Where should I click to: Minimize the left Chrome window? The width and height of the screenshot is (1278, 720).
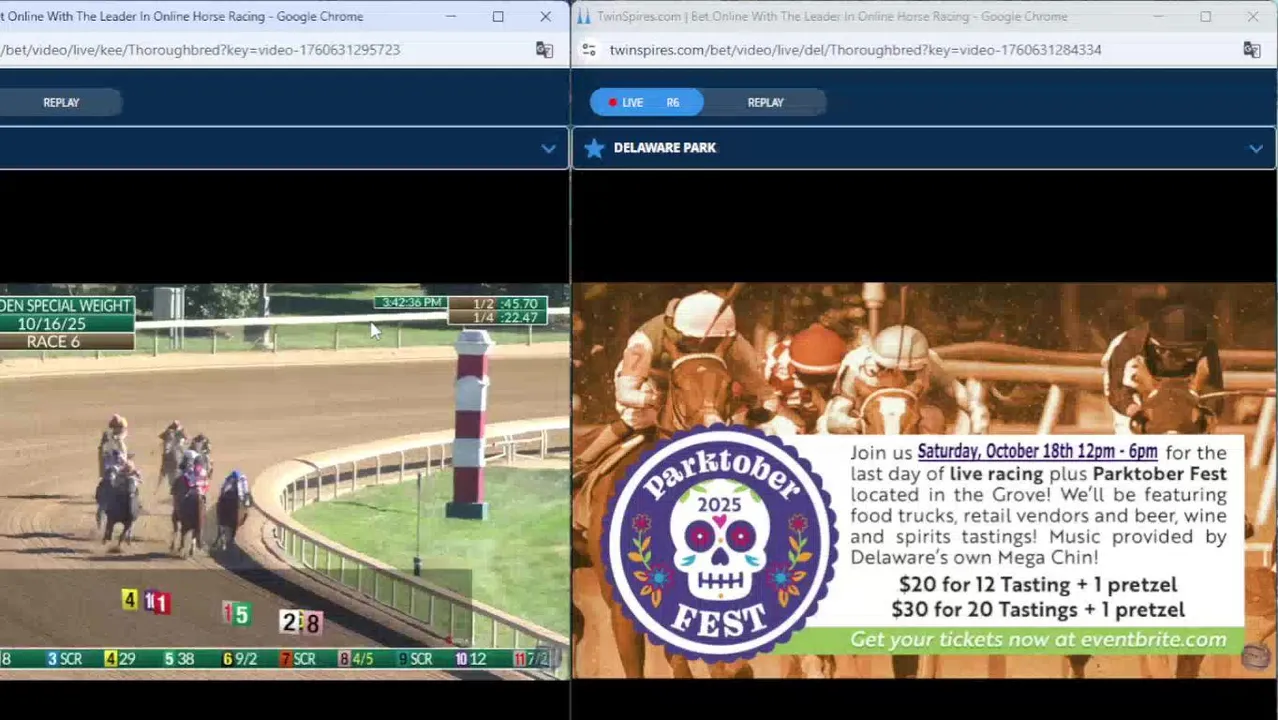[451, 17]
